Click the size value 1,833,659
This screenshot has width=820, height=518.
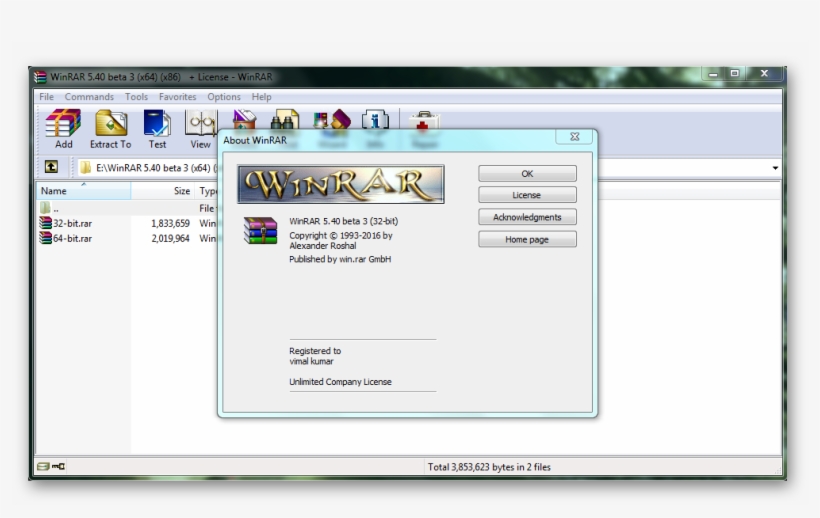coord(170,223)
